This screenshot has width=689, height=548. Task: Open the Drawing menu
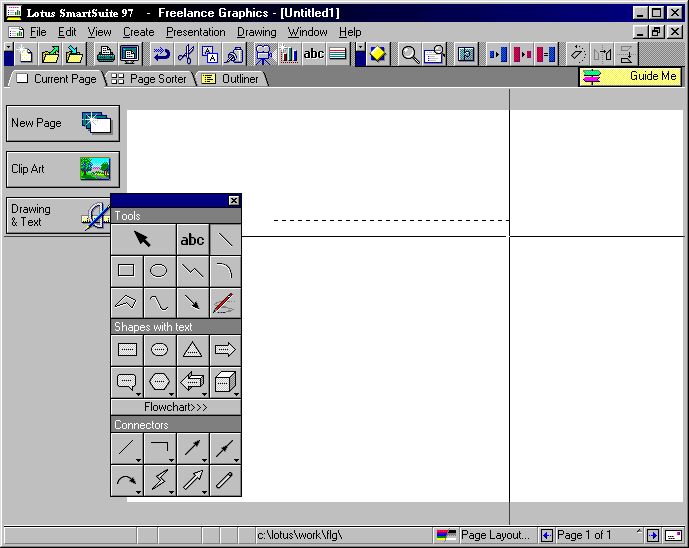pos(257,32)
